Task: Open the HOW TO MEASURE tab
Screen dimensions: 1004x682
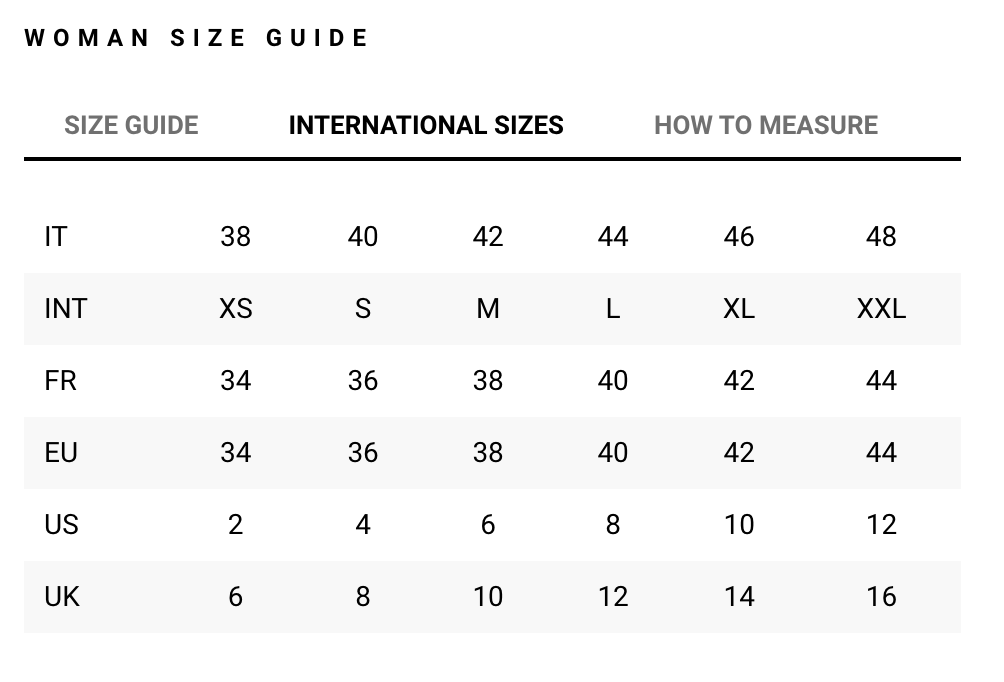Action: pos(766,125)
